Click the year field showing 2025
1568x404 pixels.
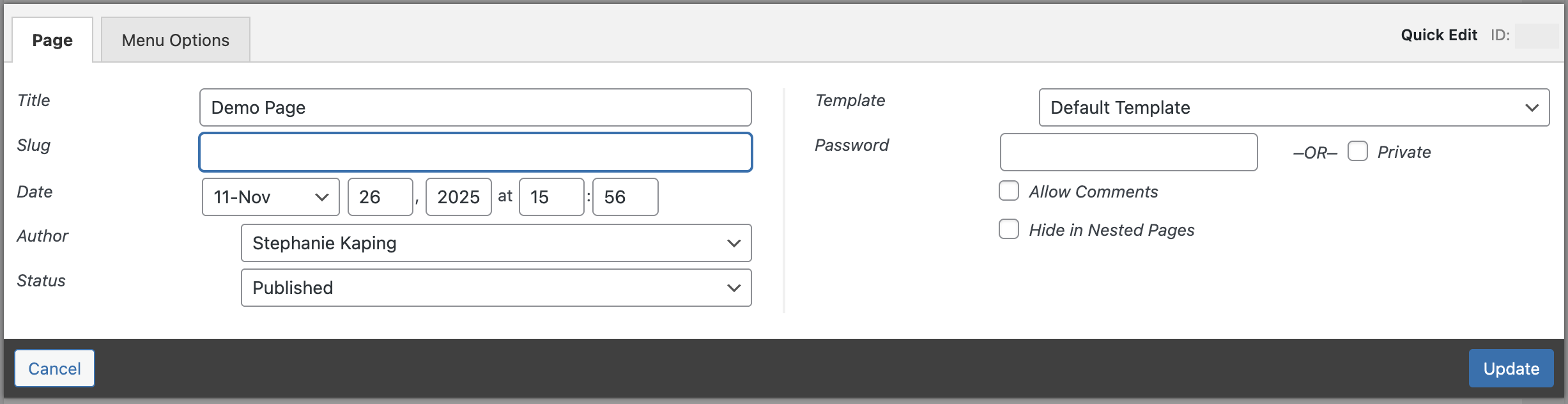[458, 197]
